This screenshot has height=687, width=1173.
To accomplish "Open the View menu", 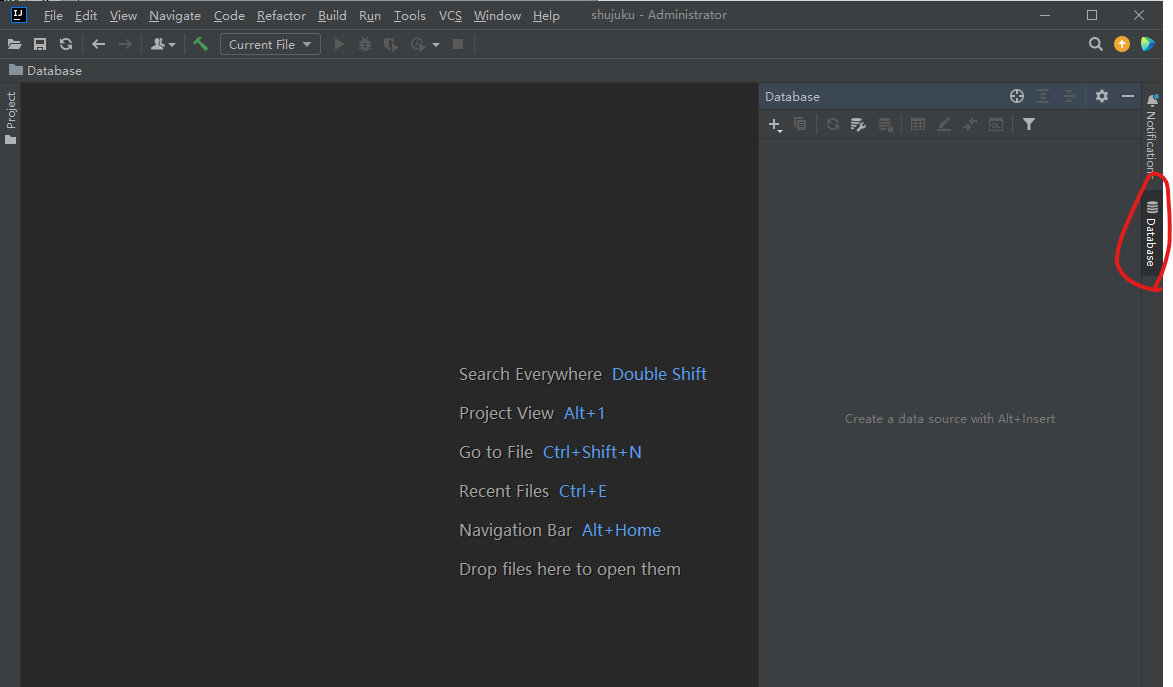I will pyautogui.click(x=123, y=15).
